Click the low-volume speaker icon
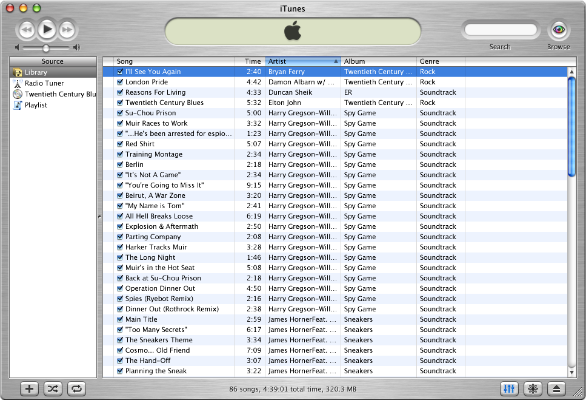The height and width of the screenshot is (400, 586). click(x=17, y=47)
